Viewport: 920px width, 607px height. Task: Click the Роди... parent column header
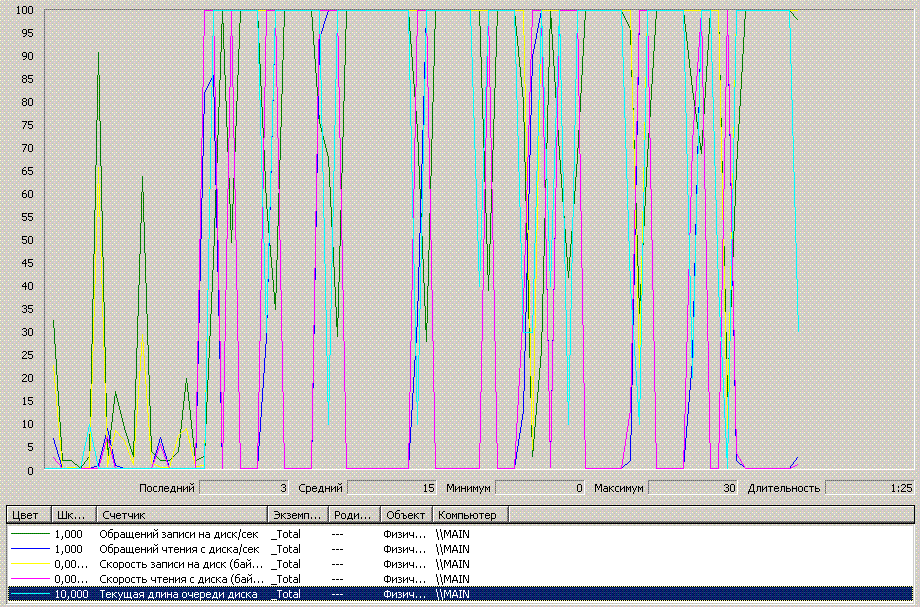(353, 514)
